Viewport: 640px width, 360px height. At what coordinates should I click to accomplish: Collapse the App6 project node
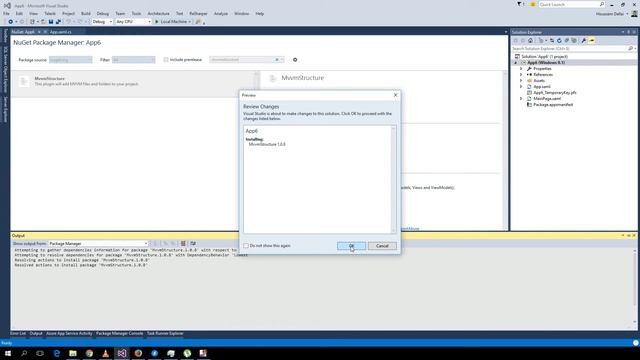pyautogui.click(x=516, y=62)
